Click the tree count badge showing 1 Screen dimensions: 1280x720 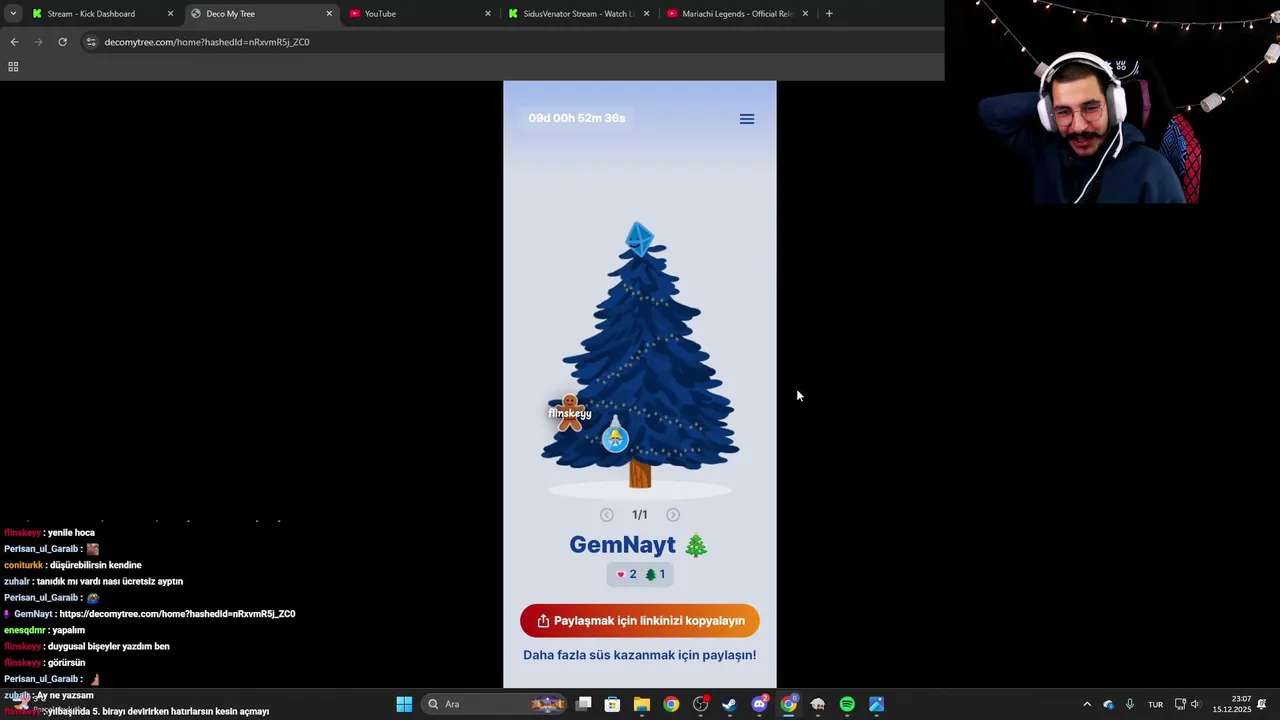(655, 574)
